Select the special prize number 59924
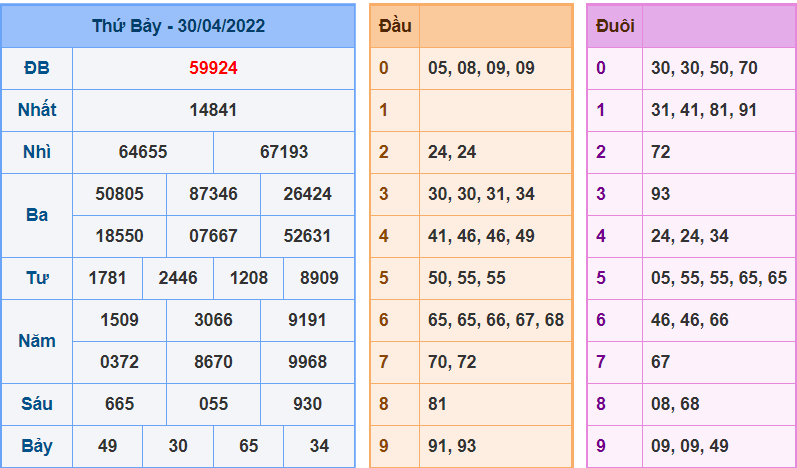This screenshot has width=797, height=468. pyautogui.click(x=213, y=68)
